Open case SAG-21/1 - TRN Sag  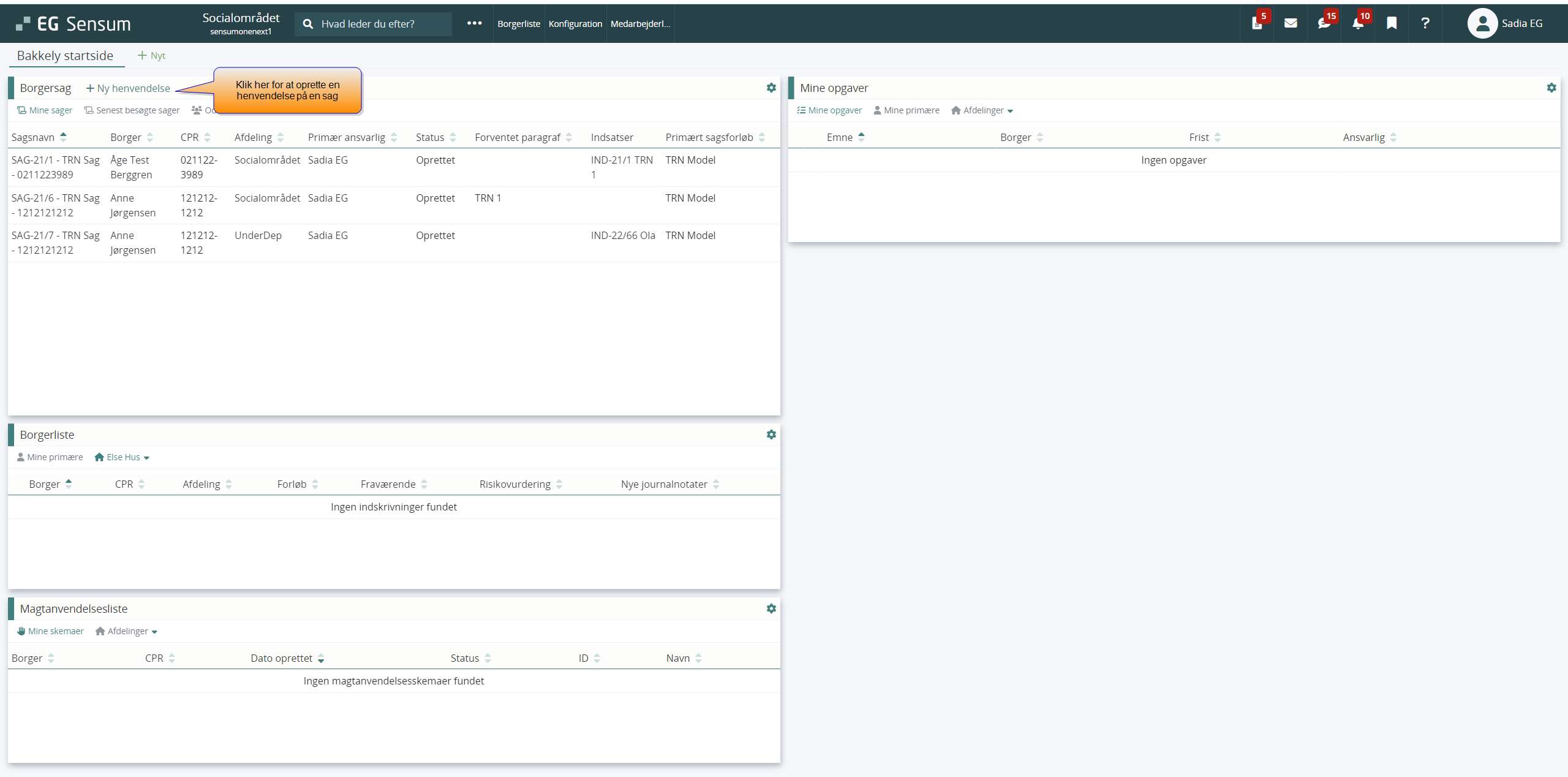(x=56, y=167)
